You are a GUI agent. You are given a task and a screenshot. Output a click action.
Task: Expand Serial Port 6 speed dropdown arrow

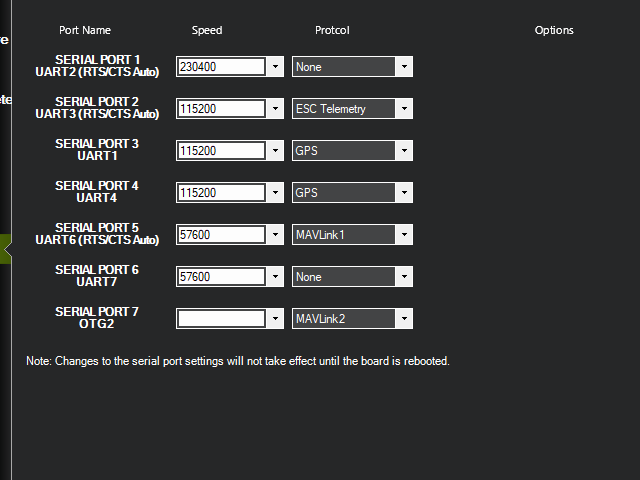(276, 277)
